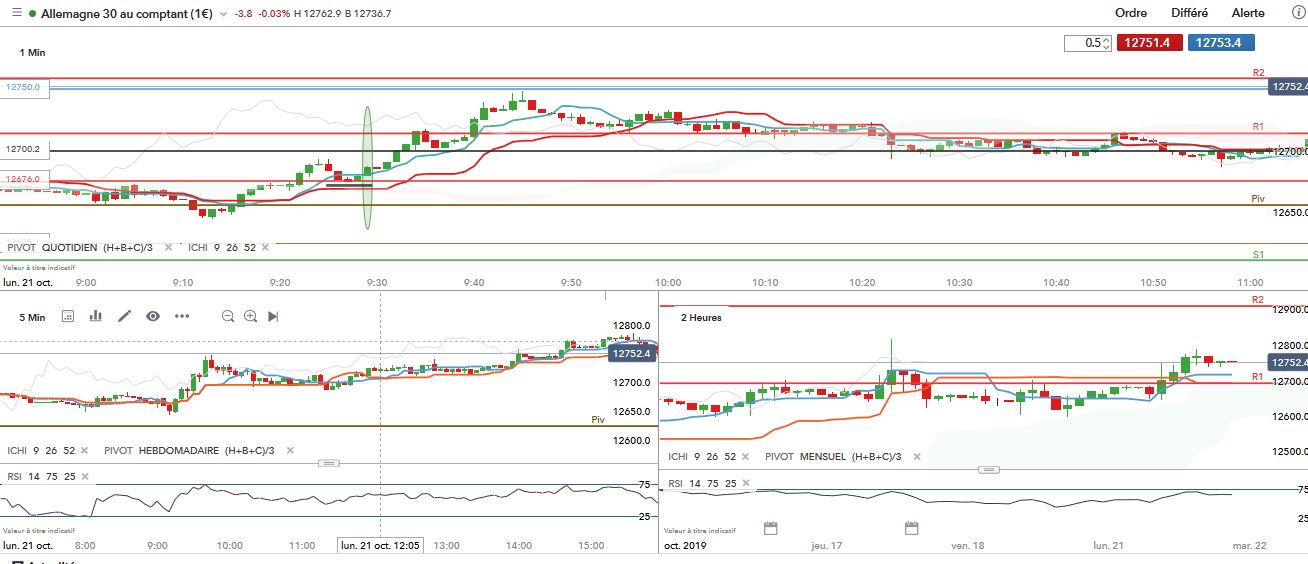Select the green ellipse drawing at 9:30

click(367, 168)
